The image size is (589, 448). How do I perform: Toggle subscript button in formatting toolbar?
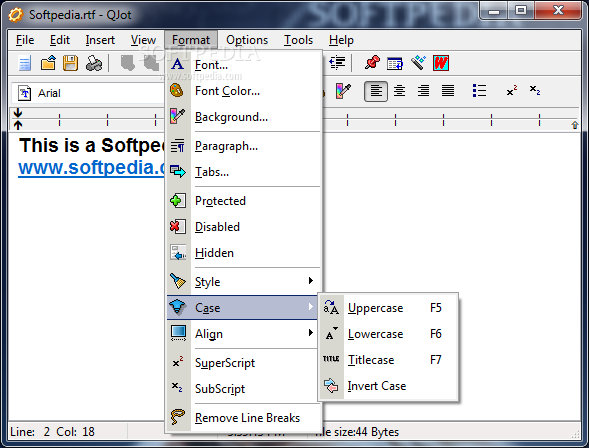535,91
